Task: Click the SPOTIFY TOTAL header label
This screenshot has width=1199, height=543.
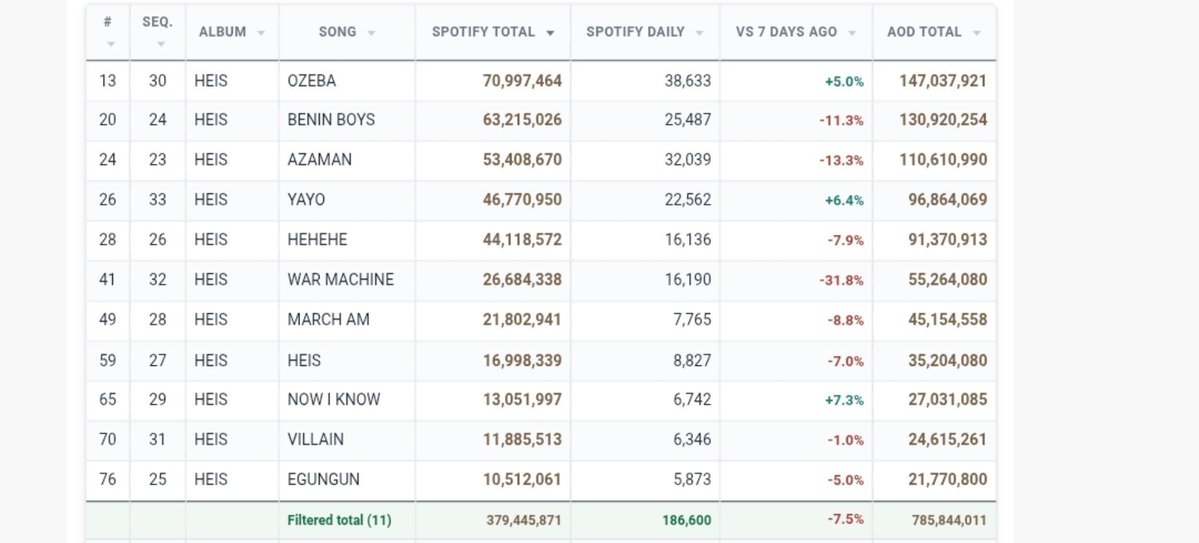Action: (483, 32)
